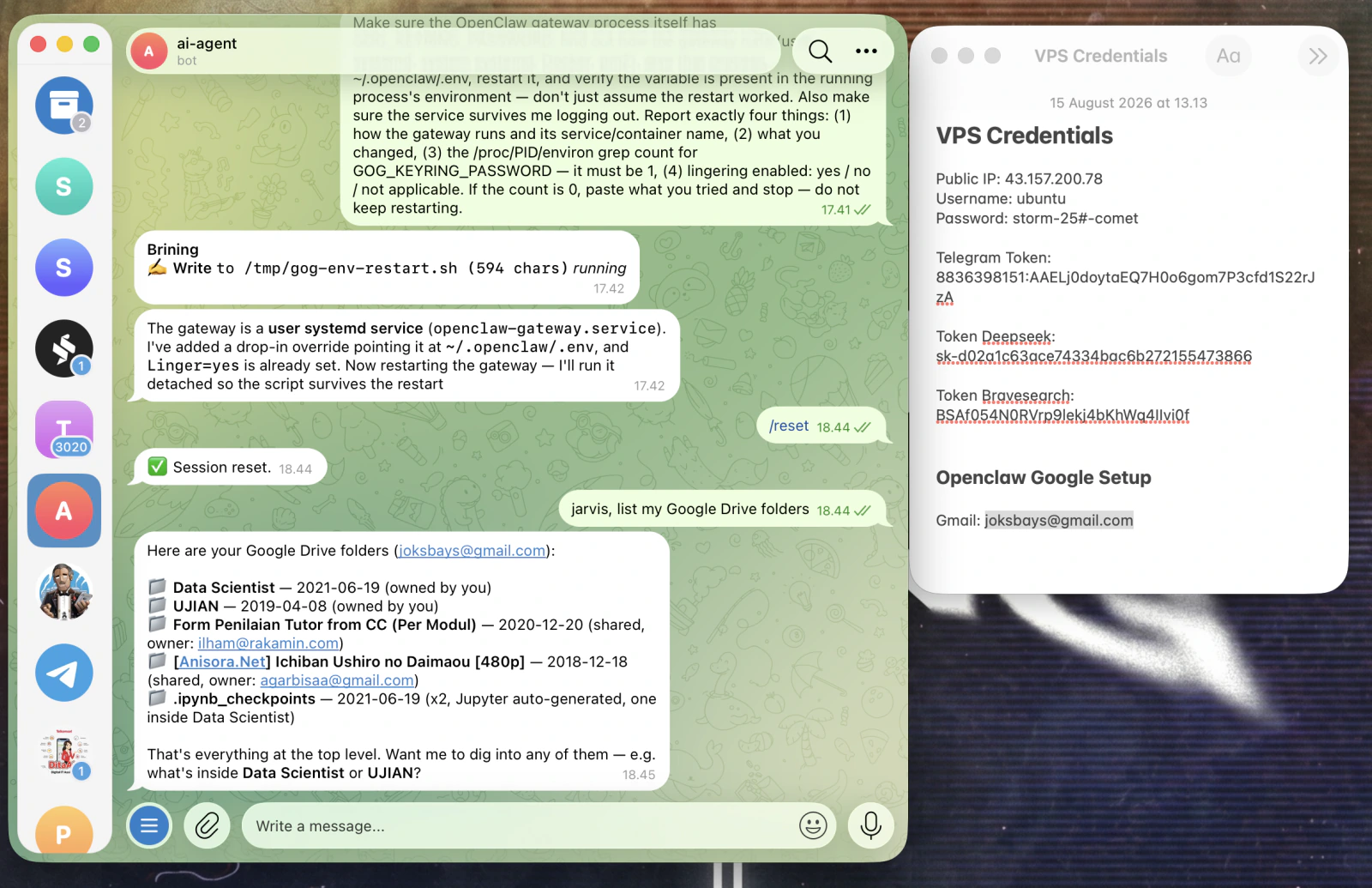
Task: Click the 'Token Deepseek:' label in note
Action: point(996,336)
